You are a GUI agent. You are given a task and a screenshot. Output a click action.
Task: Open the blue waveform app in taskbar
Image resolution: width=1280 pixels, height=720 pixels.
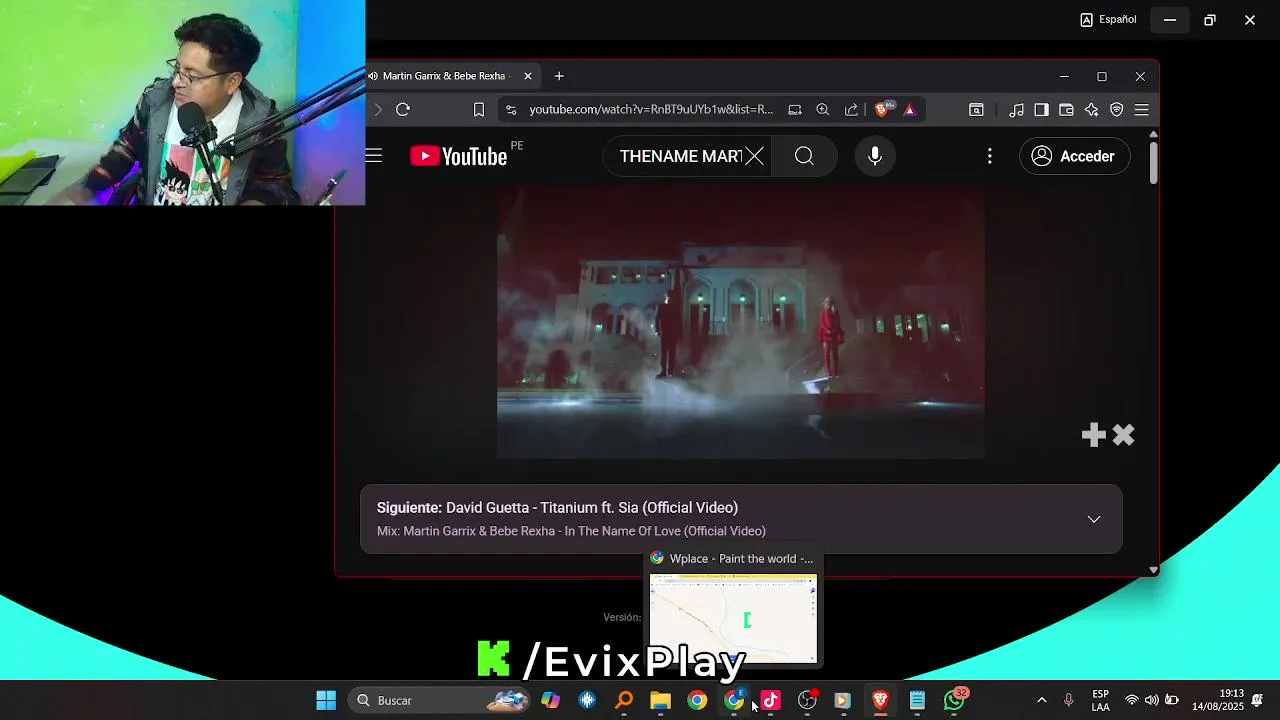click(587, 700)
